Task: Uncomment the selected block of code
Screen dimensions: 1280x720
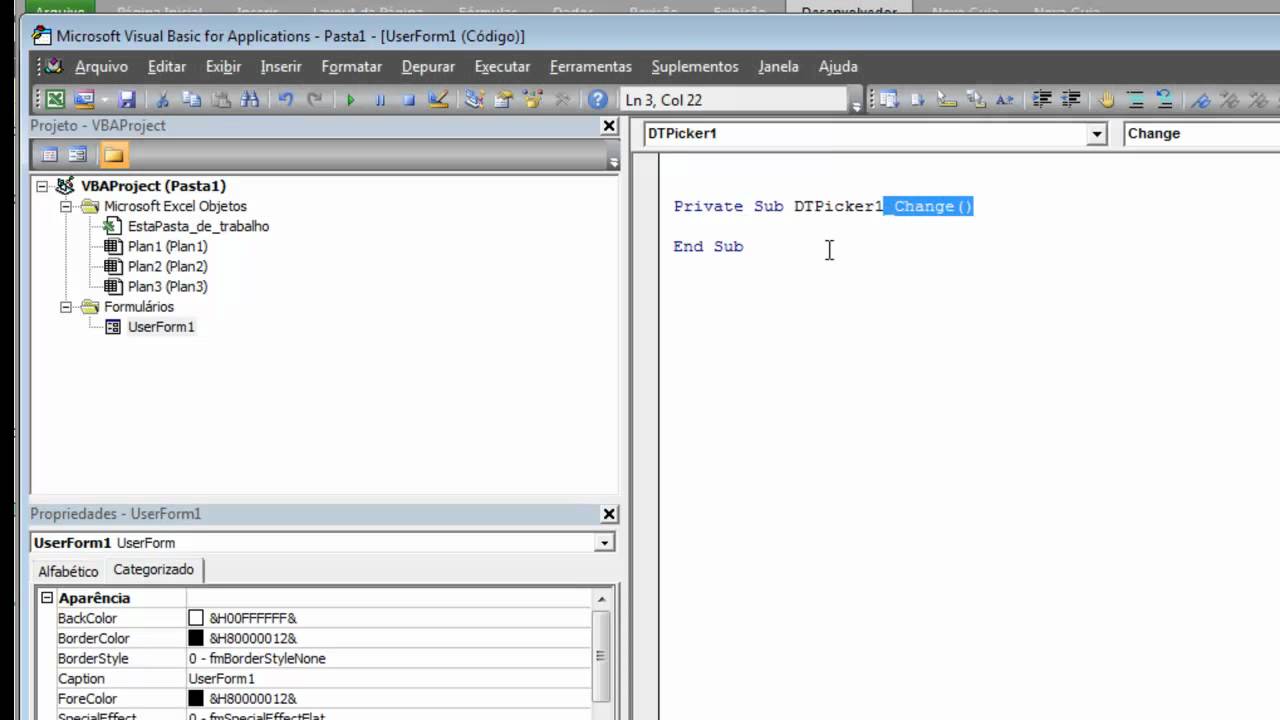Action: pyautogui.click(x=1165, y=100)
